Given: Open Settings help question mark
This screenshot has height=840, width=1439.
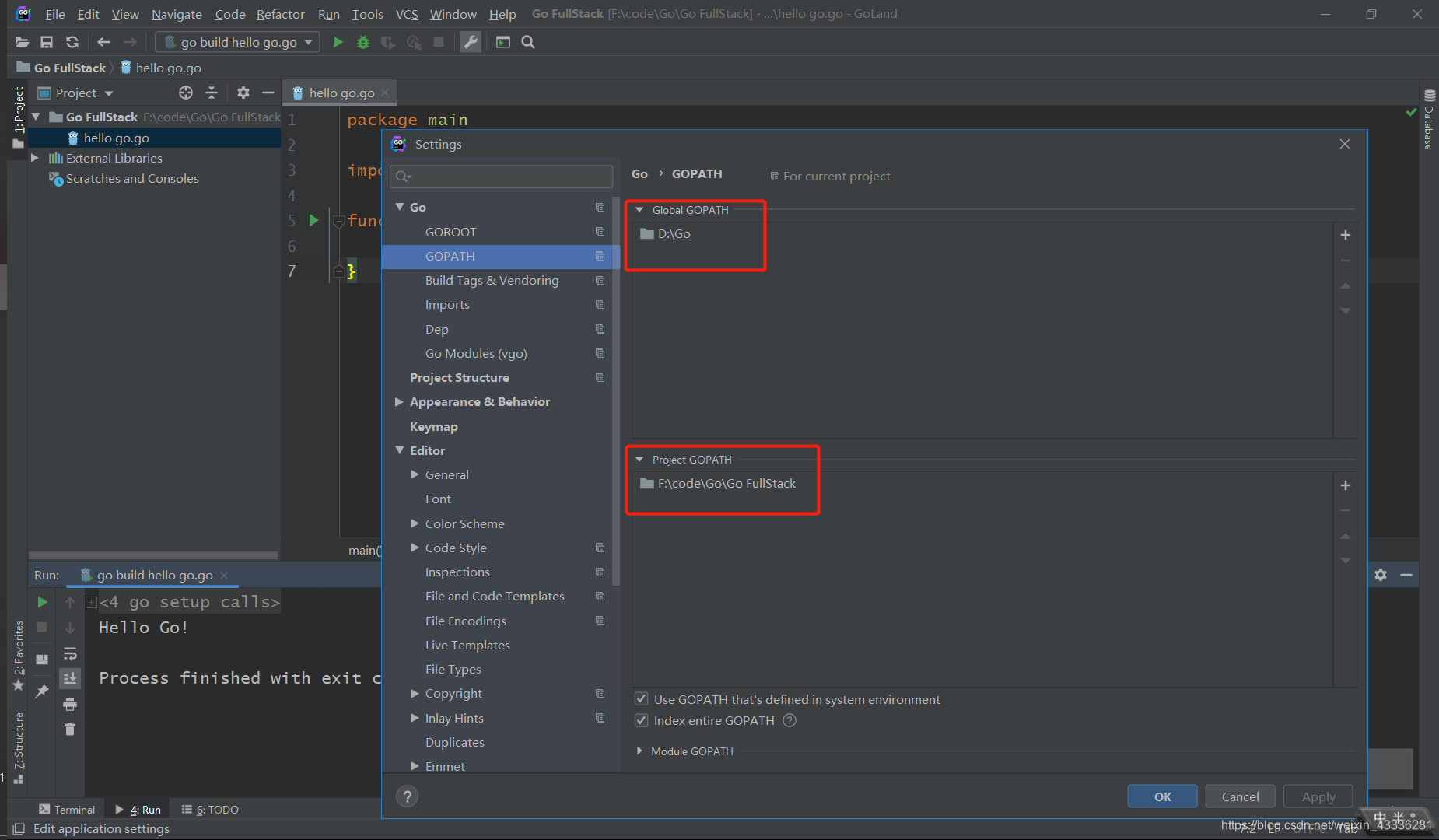Looking at the screenshot, I should point(407,796).
